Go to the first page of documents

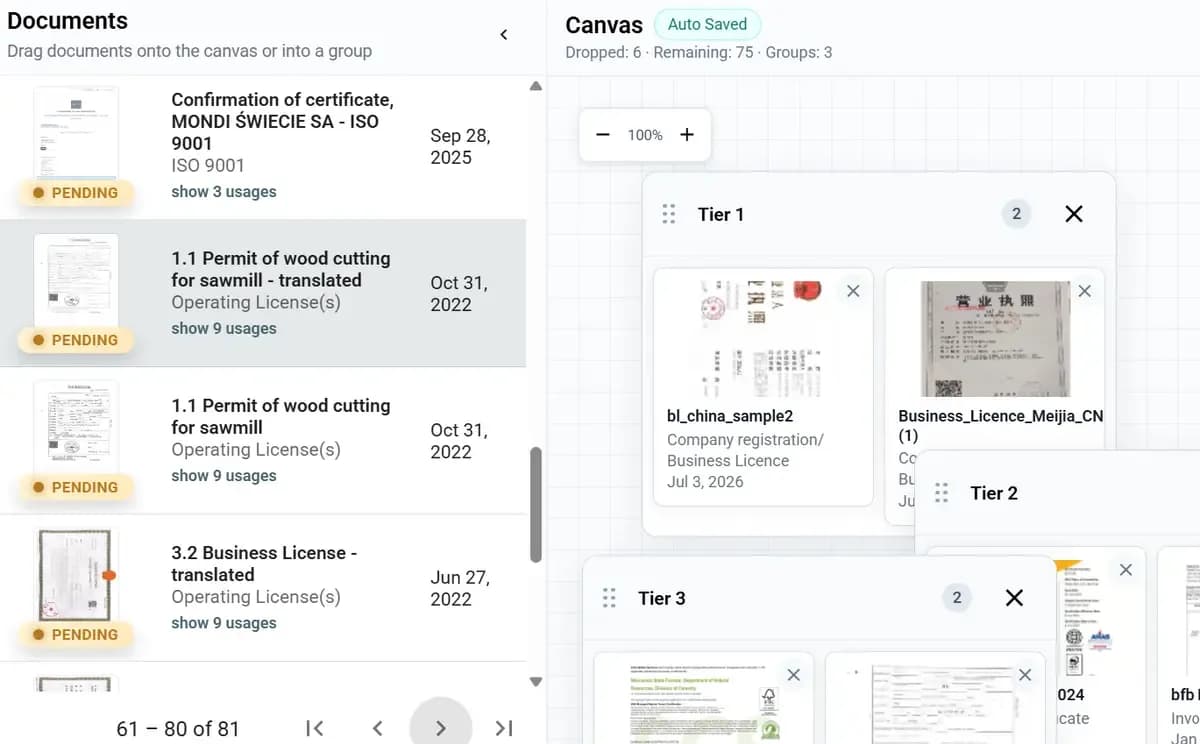click(x=314, y=728)
